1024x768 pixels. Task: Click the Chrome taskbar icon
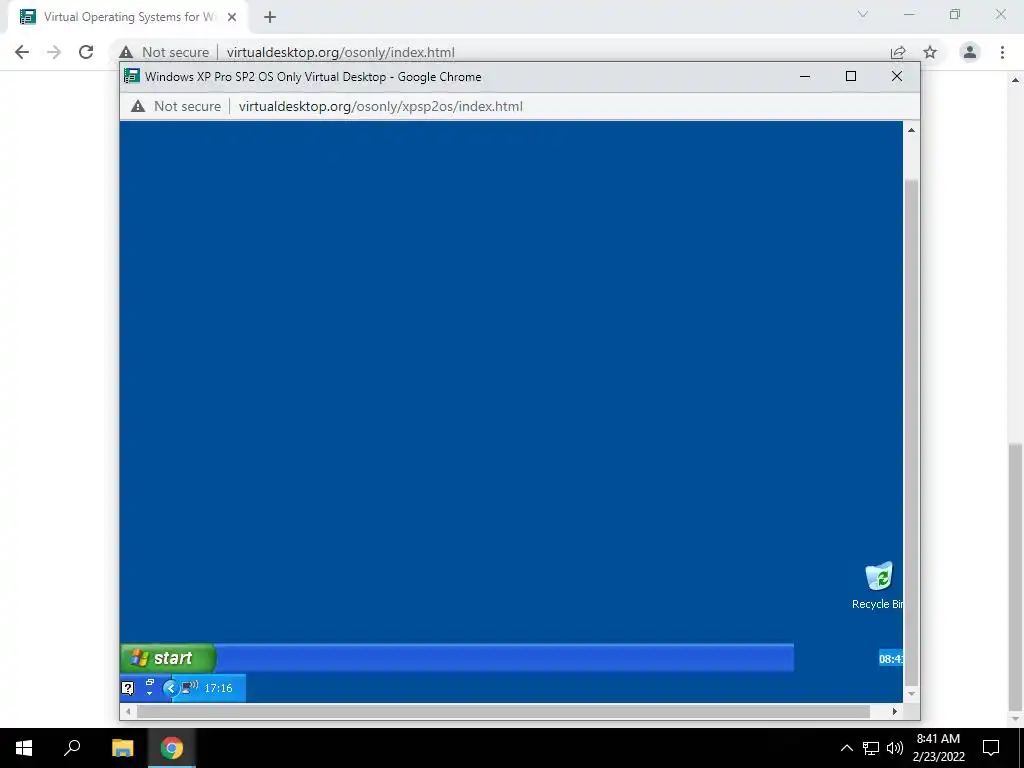tap(172, 748)
